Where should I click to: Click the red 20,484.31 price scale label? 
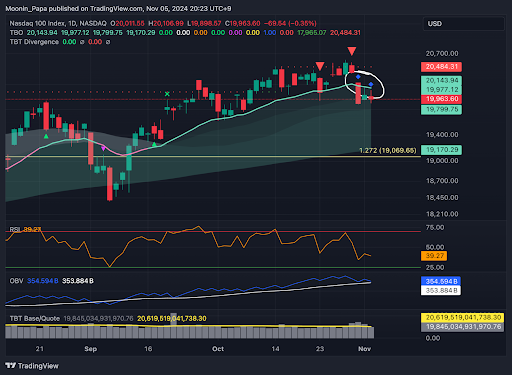[x=441, y=67]
